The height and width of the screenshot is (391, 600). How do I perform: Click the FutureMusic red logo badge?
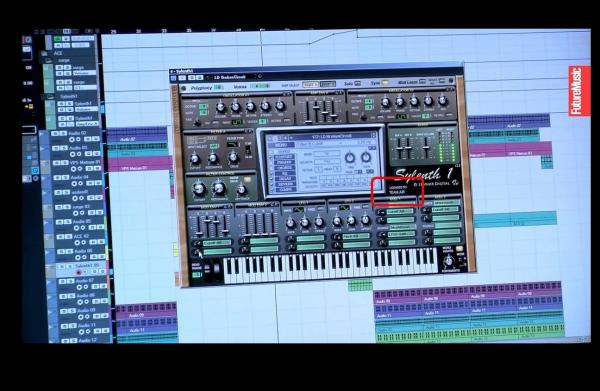coord(579,91)
